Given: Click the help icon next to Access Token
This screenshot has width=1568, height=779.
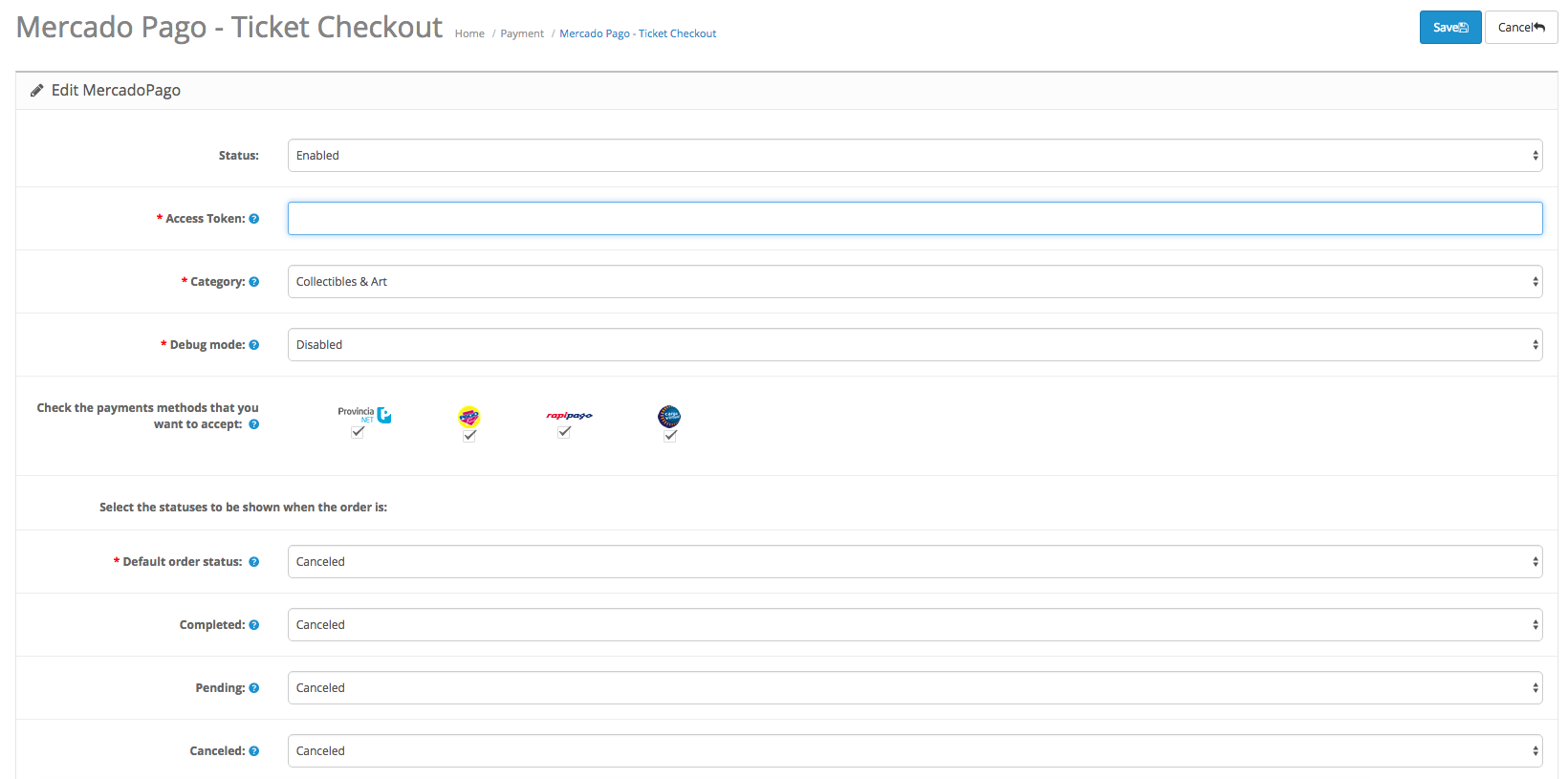Looking at the screenshot, I should click(254, 219).
